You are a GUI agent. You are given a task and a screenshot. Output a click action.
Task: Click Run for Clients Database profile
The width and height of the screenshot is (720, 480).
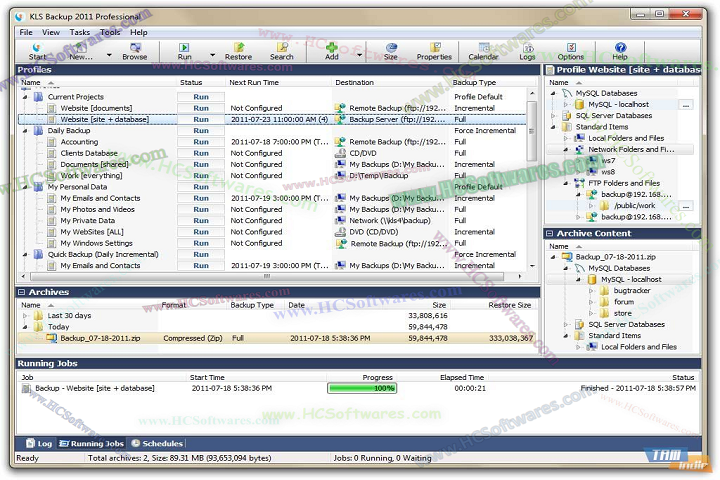click(x=201, y=153)
